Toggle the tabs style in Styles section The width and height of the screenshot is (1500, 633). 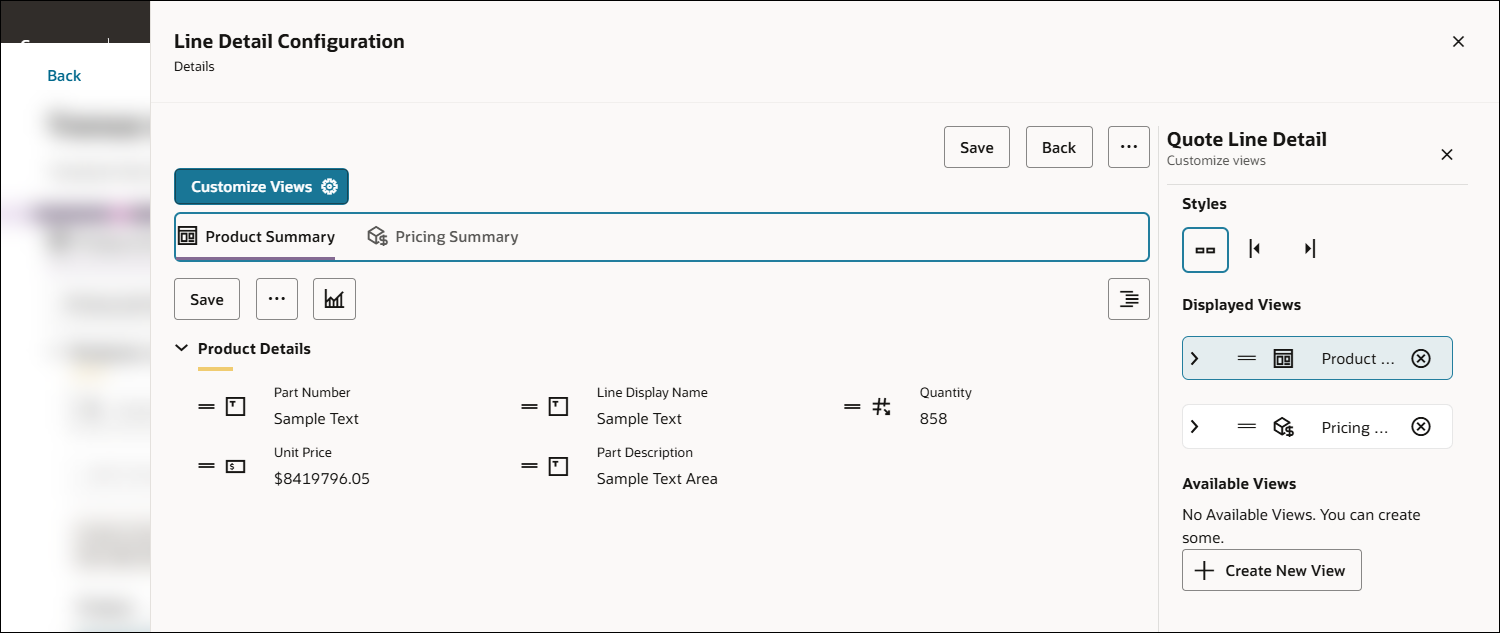click(x=1205, y=250)
